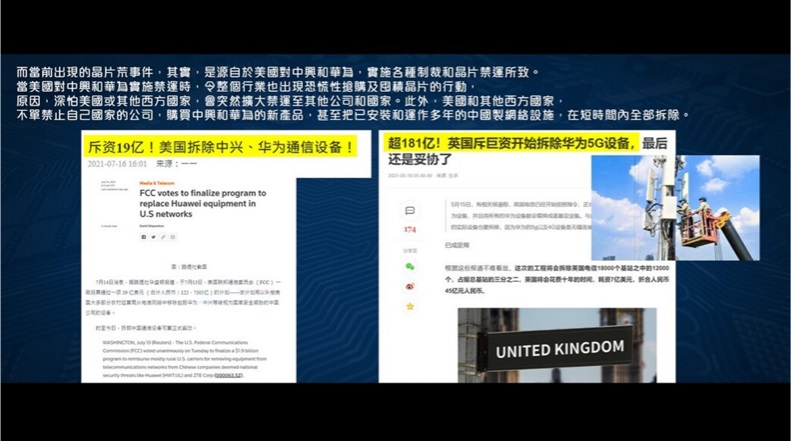Screen dimensions: 791x441
Task: Click the highlighted headline '斥资19亿！美国拆除中兴、华为通信设备！'
Action: (220, 147)
